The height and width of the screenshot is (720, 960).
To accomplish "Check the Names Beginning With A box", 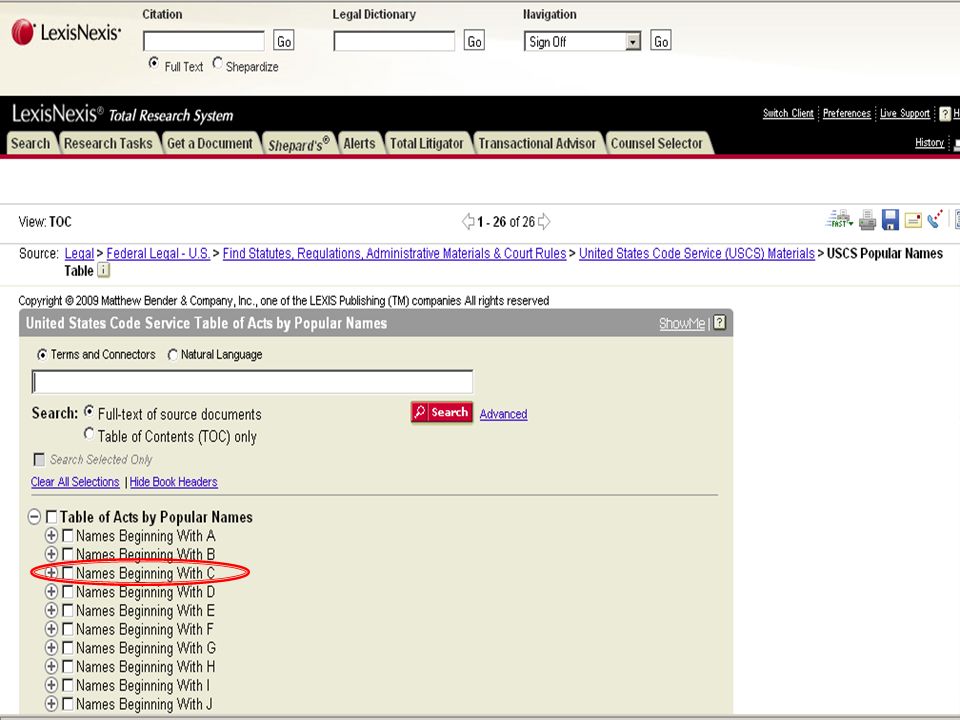I will 68,536.
